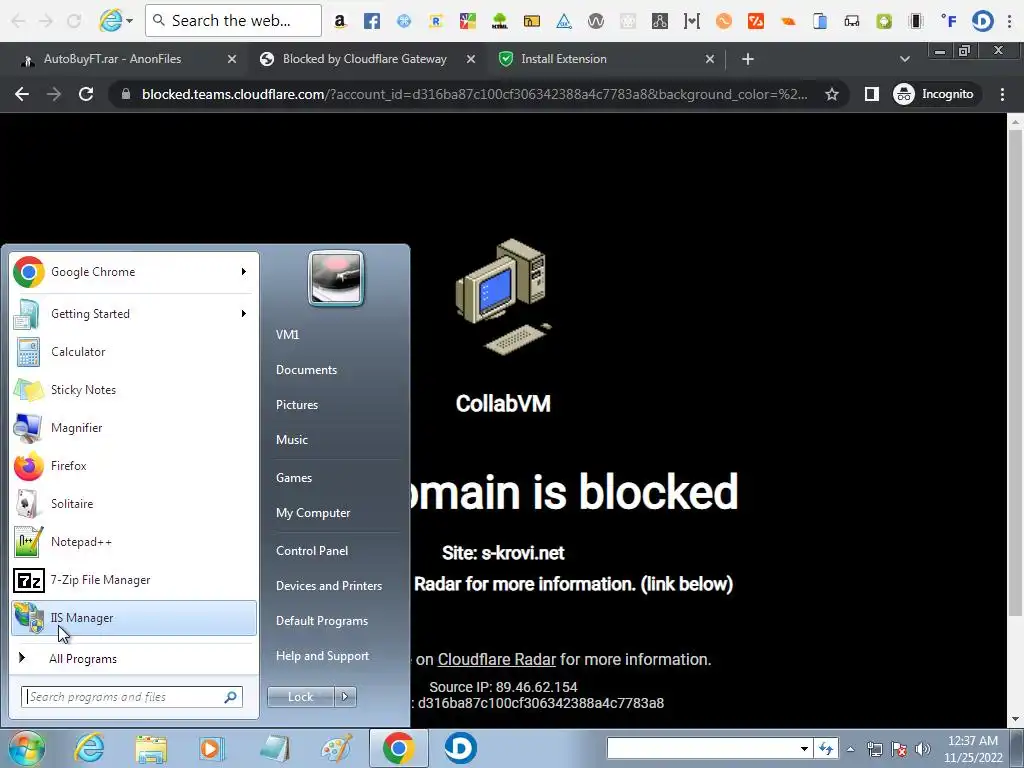
Task: Open Documents from Start menu
Action: tap(306, 370)
